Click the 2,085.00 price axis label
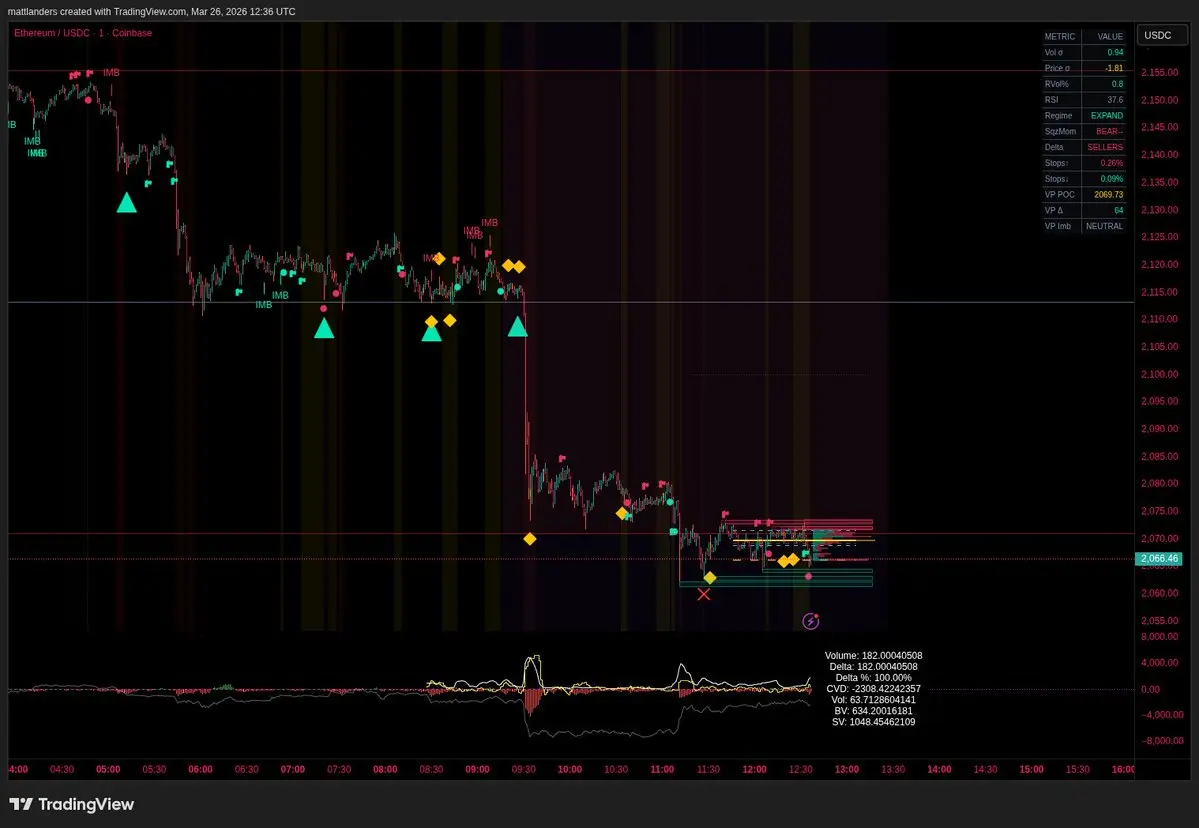This screenshot has height=828, width=1199. click(1159, 456)
